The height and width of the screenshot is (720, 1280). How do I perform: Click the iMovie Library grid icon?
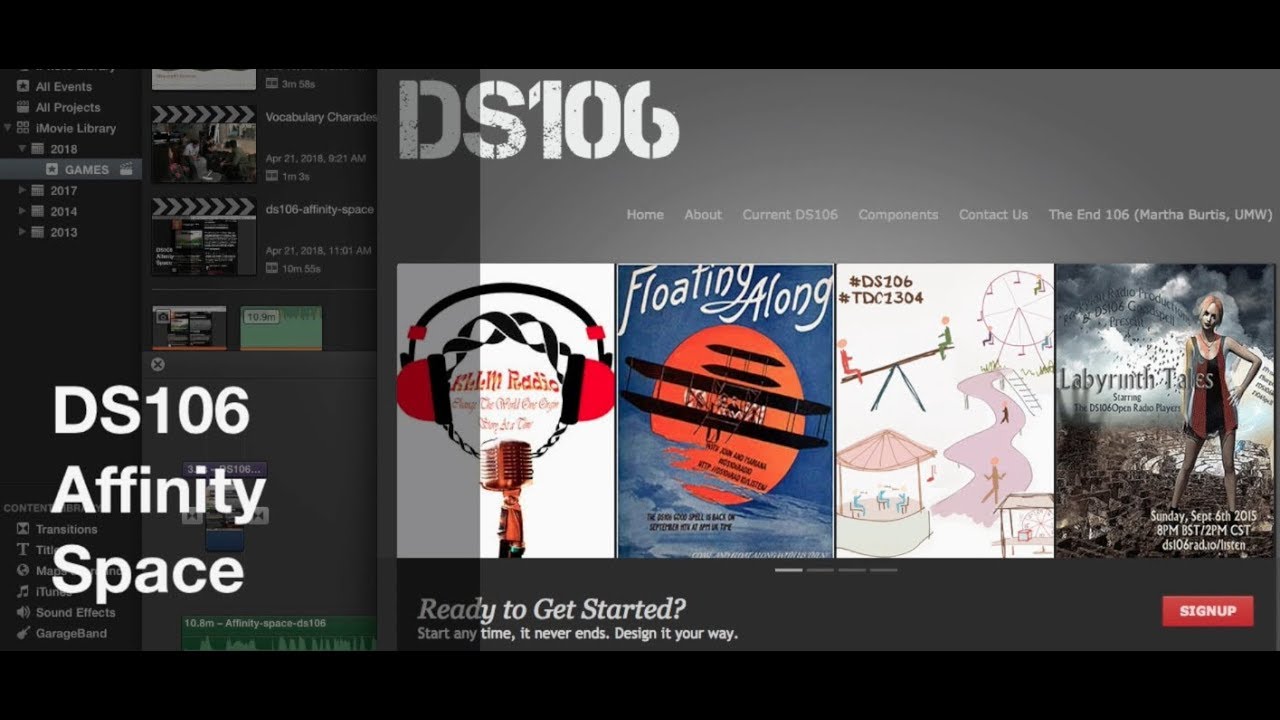tap(23, 128)
